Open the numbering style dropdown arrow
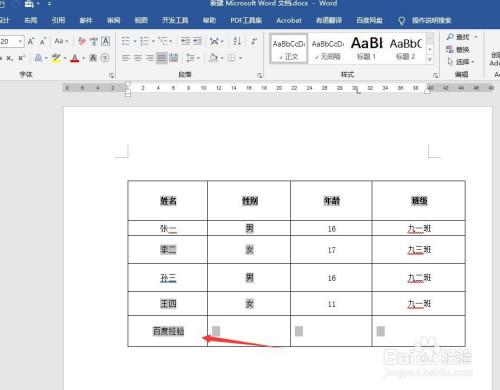 point(153,41)
